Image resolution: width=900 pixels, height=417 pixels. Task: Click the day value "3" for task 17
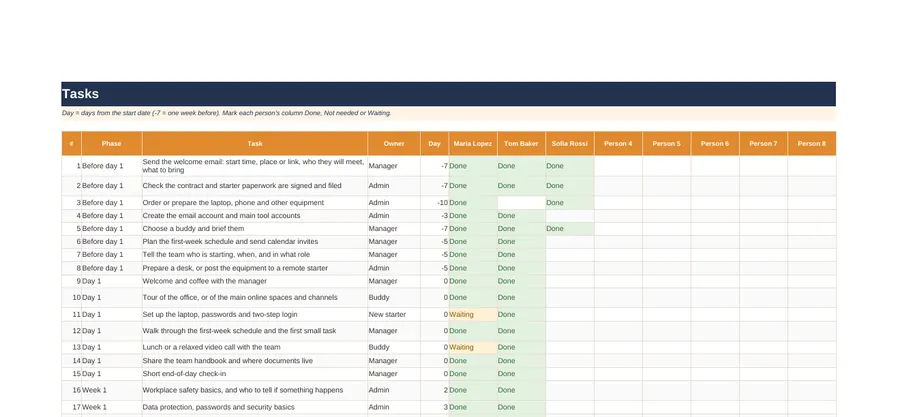click(435, 407)
